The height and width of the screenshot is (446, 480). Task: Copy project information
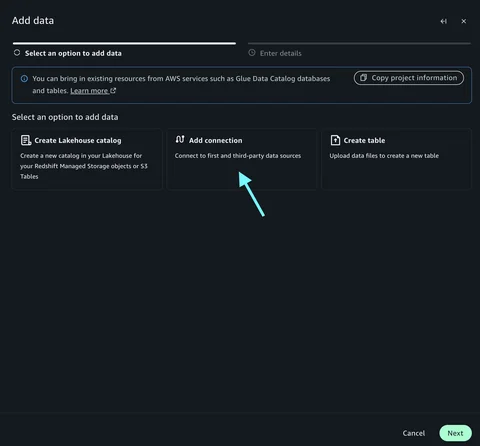point(409,78)
